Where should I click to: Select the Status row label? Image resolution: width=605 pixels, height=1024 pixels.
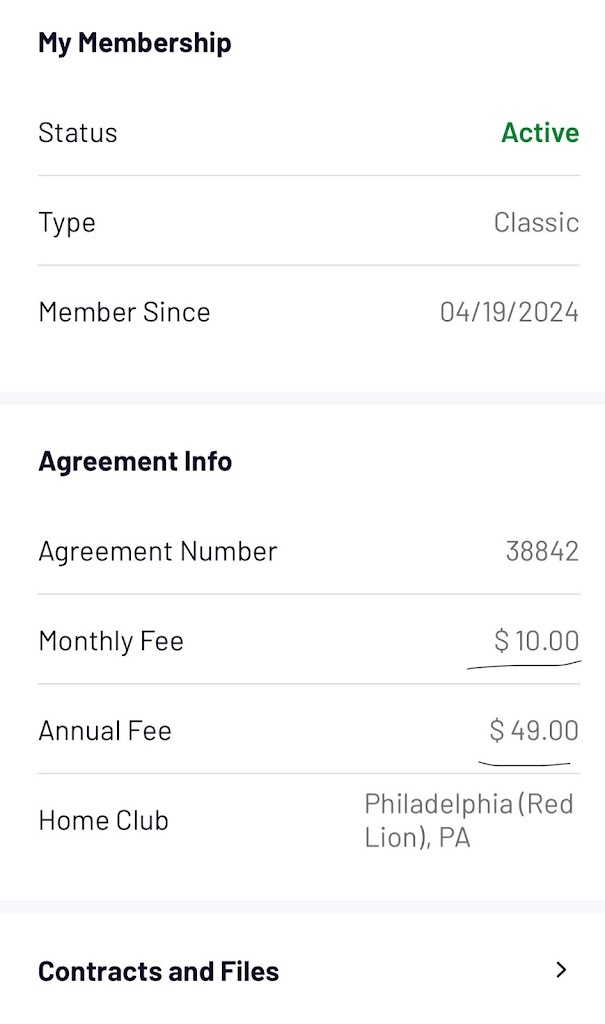point(78,133)
